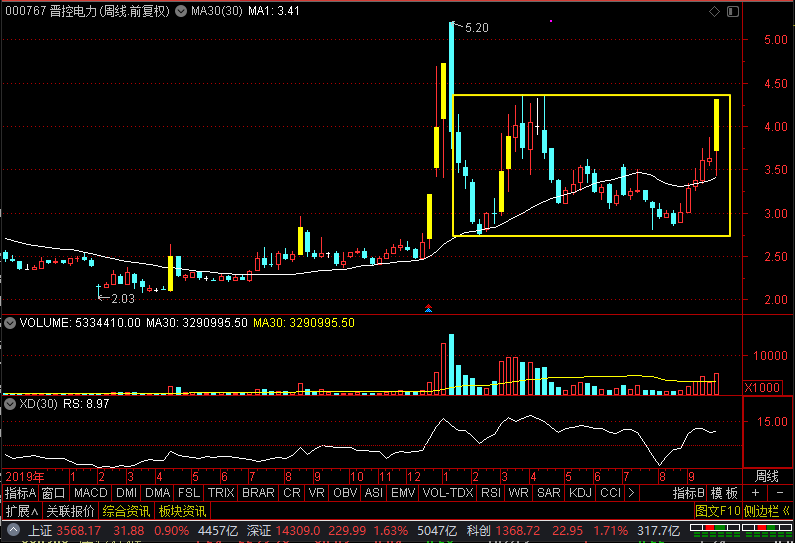Click the 5.20 peak price marker
The width and height of the screenshot is (795, 543).
click(477, 28)
